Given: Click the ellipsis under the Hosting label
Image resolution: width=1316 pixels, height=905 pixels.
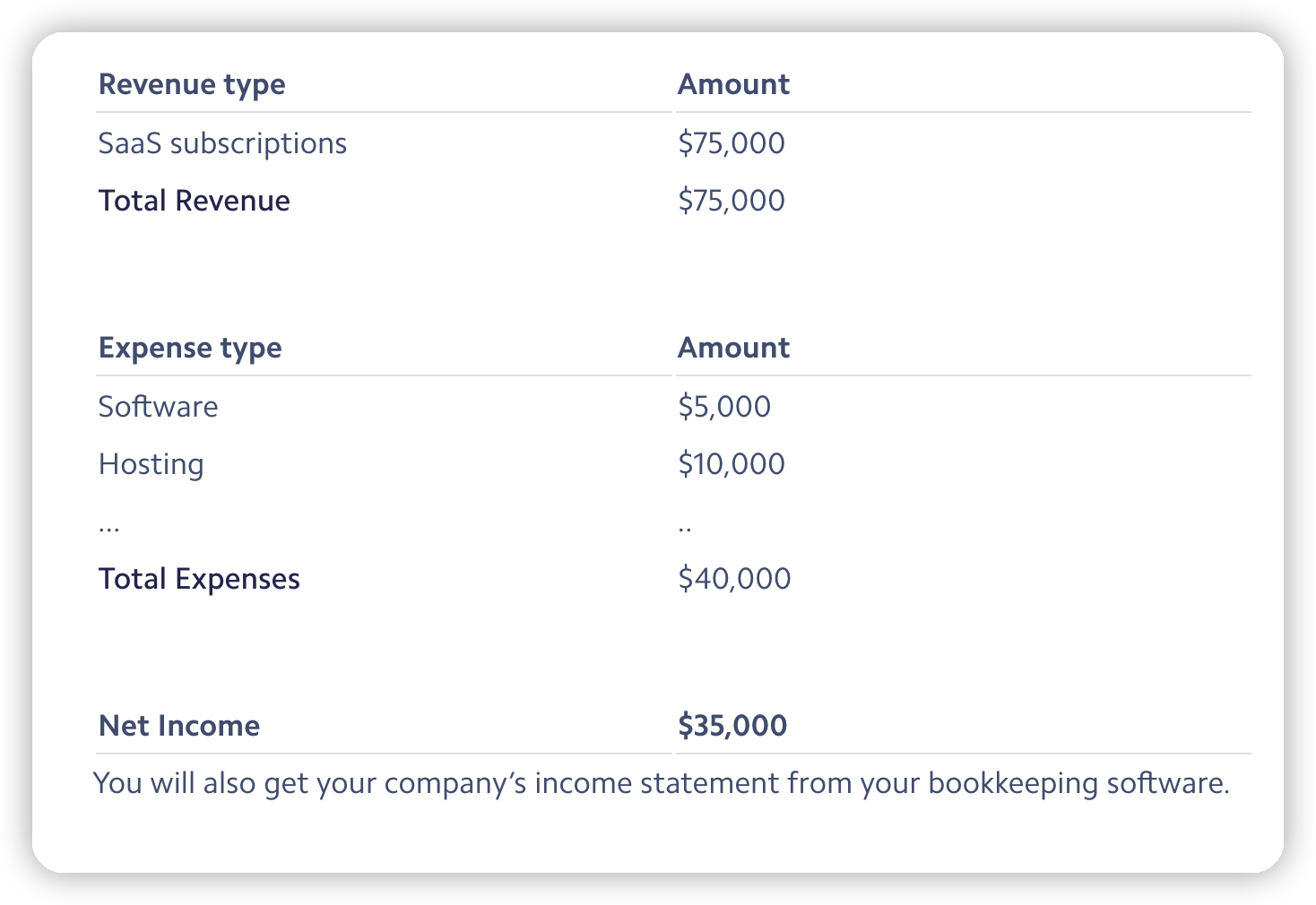Looking at the screenshot, I should (x=108, y=529).
